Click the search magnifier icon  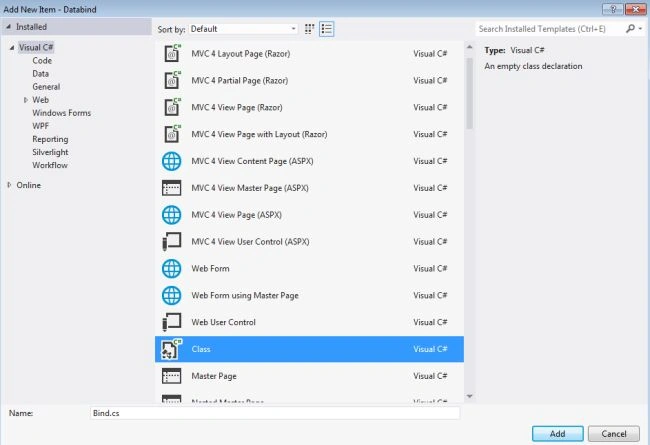click(630, 29)
